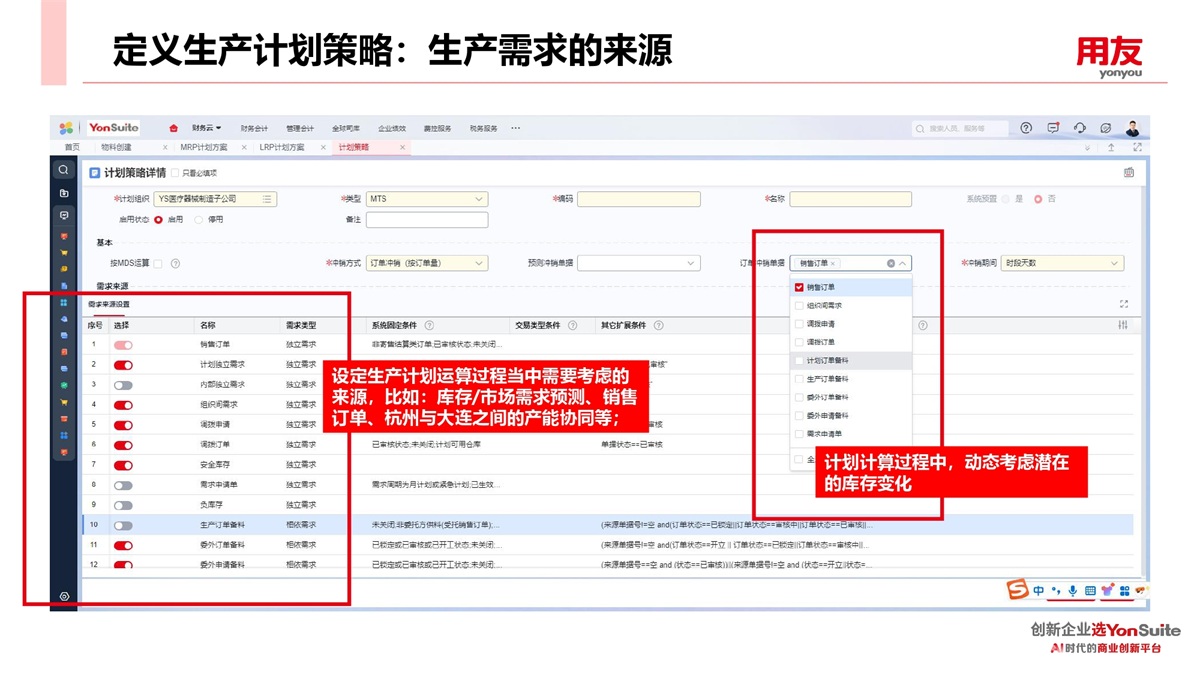The image size is (1200, 675).
Task: Toggle the 内部独立需求 row switch
Action: click(123, 385)
